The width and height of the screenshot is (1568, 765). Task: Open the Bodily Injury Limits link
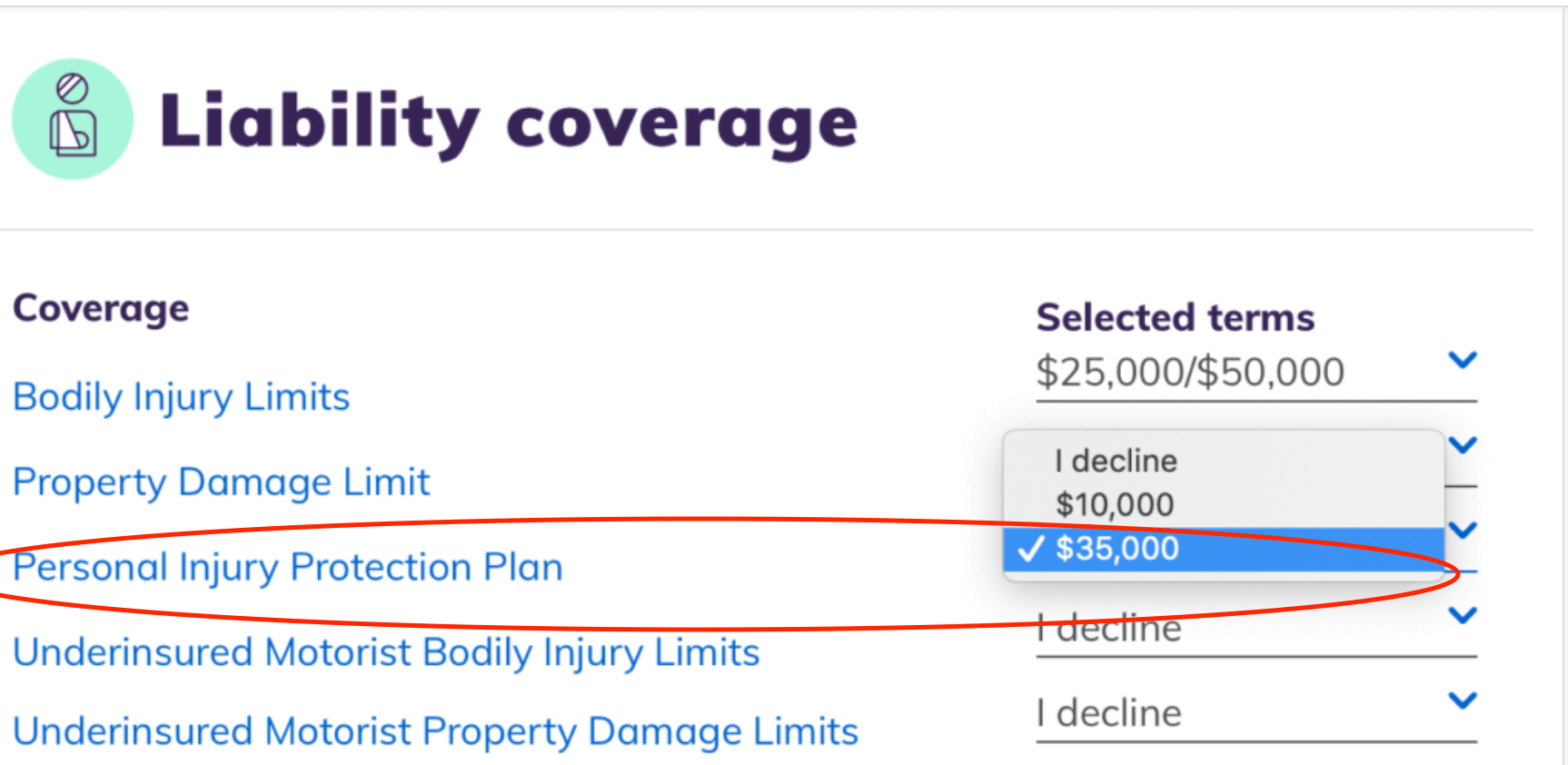coord(182,397)
